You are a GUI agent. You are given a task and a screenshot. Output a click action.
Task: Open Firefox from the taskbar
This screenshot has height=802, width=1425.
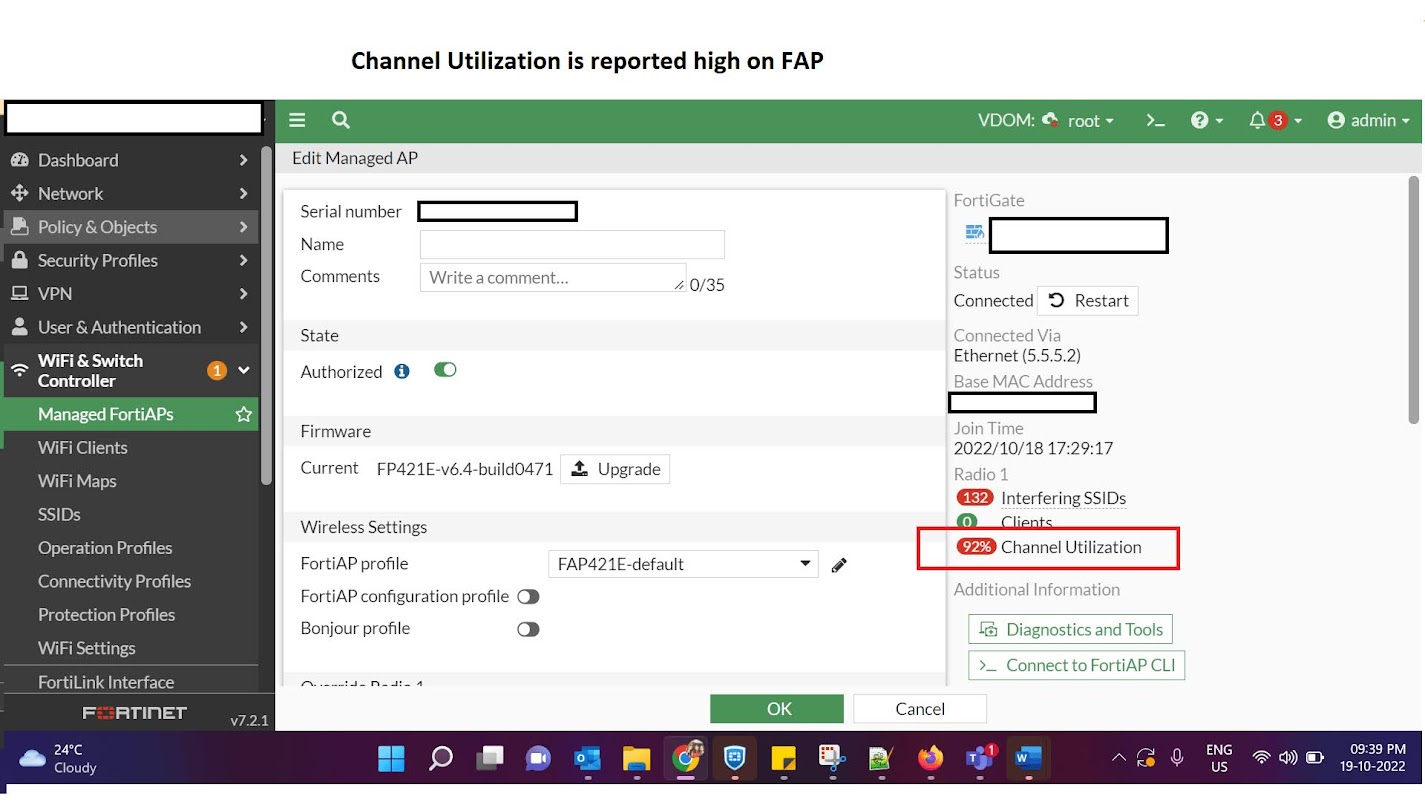[930, 759]
